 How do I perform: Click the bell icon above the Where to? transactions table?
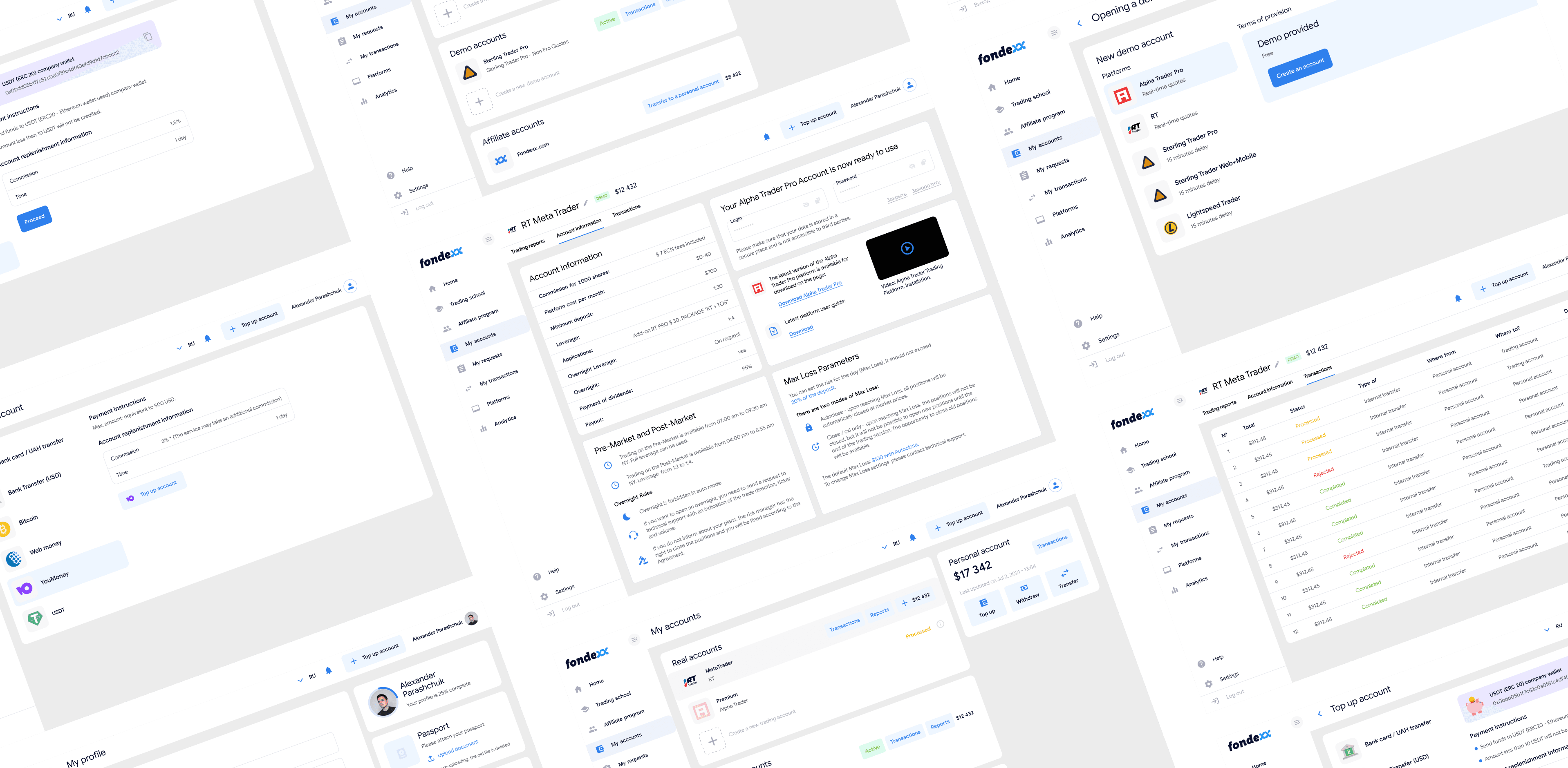[x=1458, y=298]
